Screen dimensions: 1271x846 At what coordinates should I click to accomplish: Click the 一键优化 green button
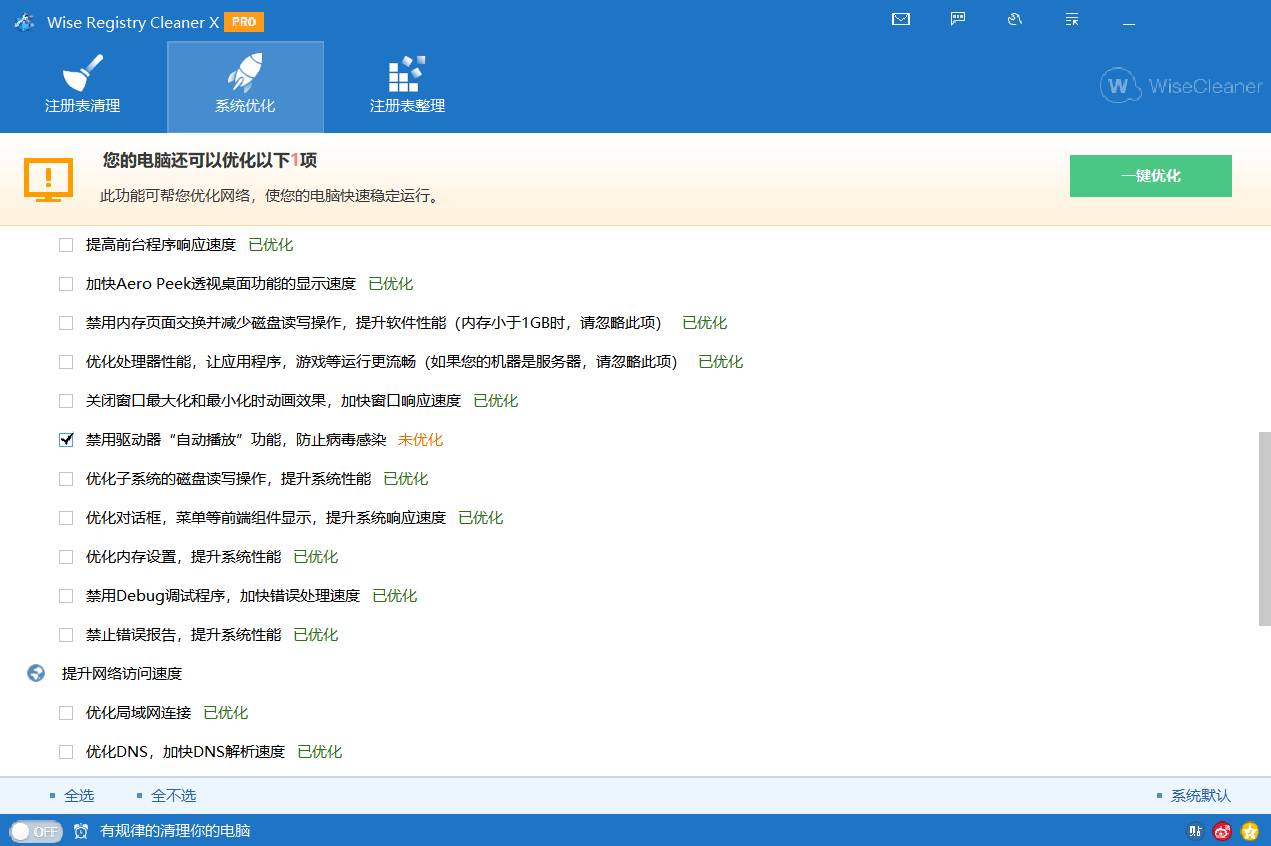pos(1150,175)
